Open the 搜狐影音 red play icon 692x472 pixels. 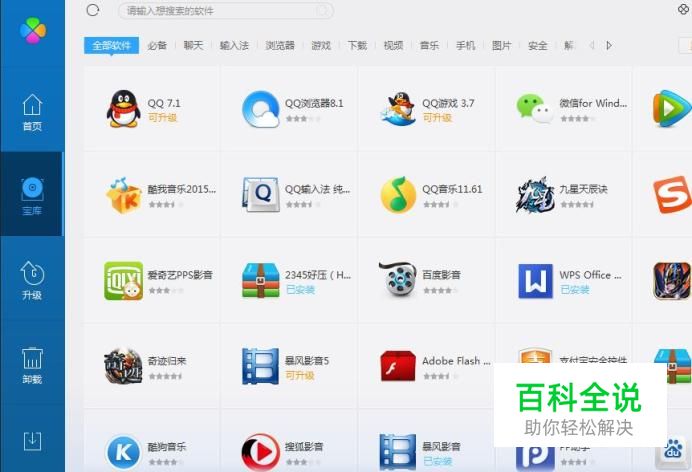pyautogui.click(x=260, y=452)
